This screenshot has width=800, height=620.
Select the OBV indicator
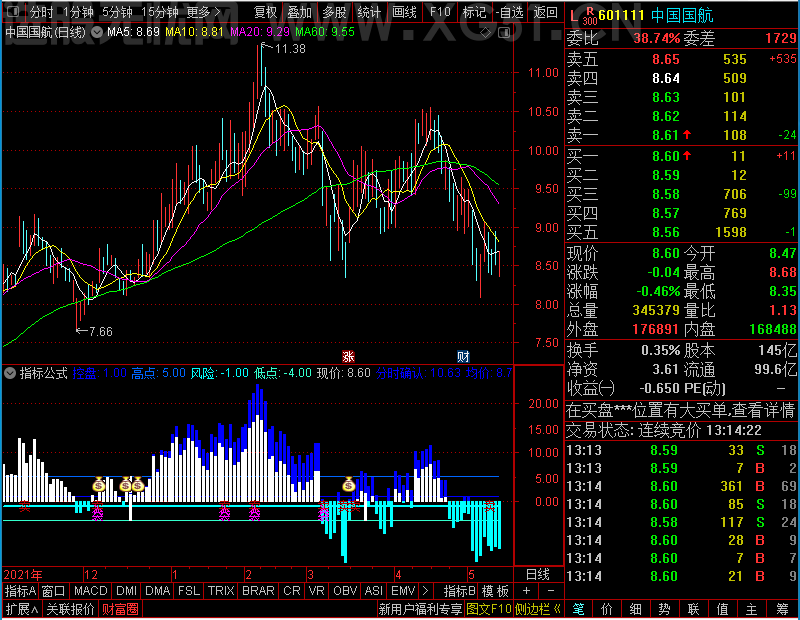[345, 591]
